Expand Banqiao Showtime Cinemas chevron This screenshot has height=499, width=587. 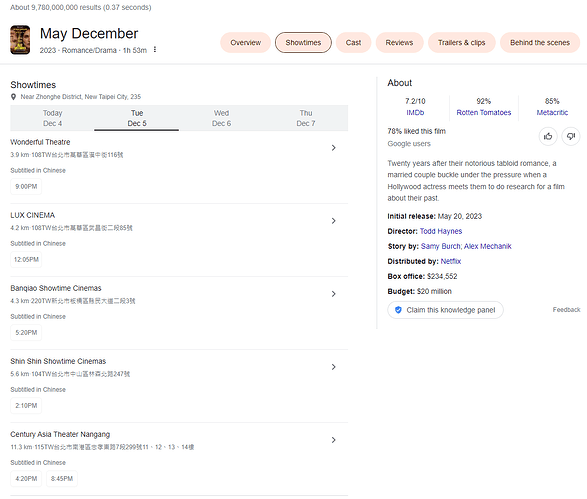tap(334, 294)
